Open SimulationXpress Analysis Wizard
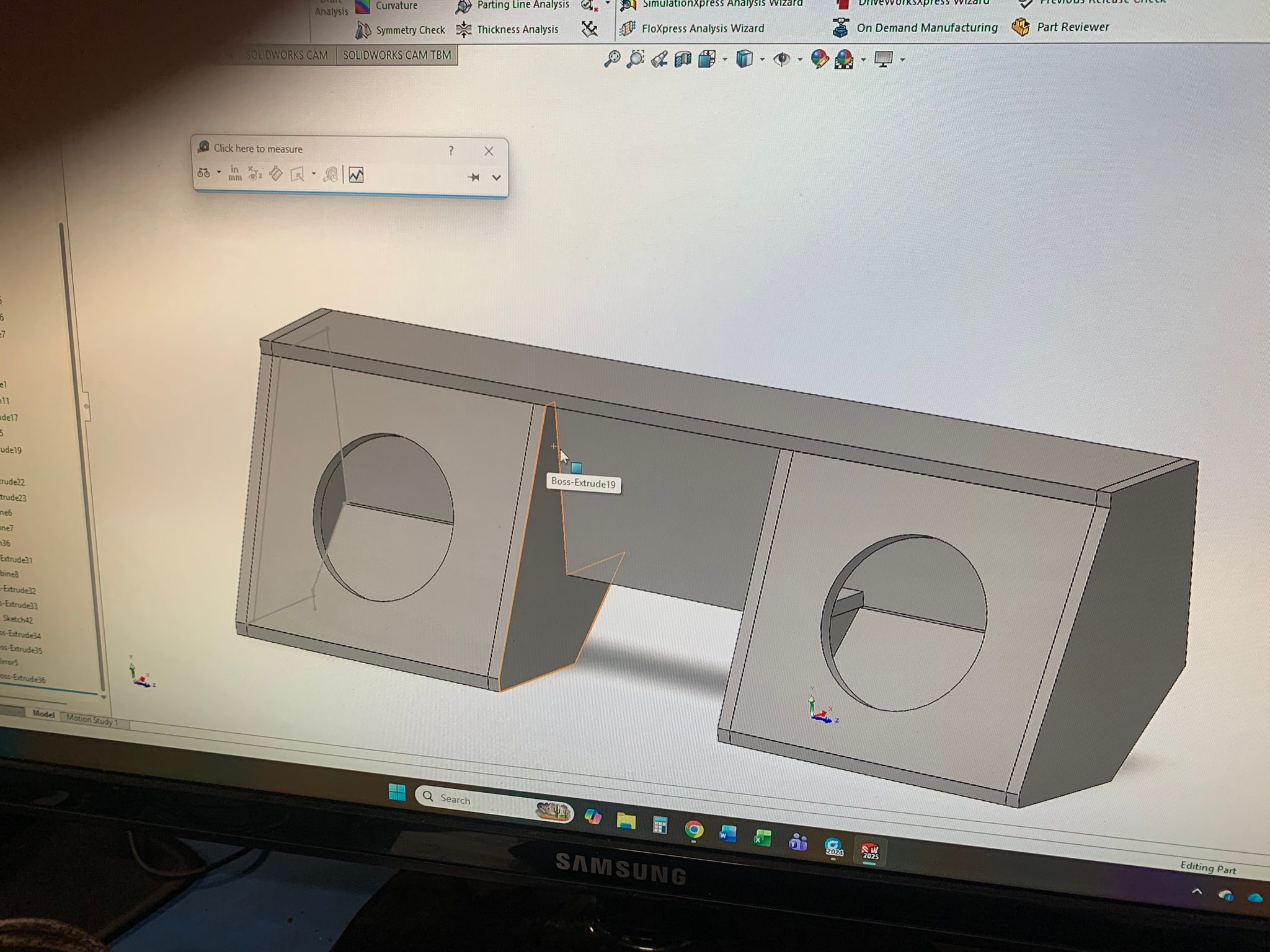Screen dimensions: 1270x952 [713, 4]
